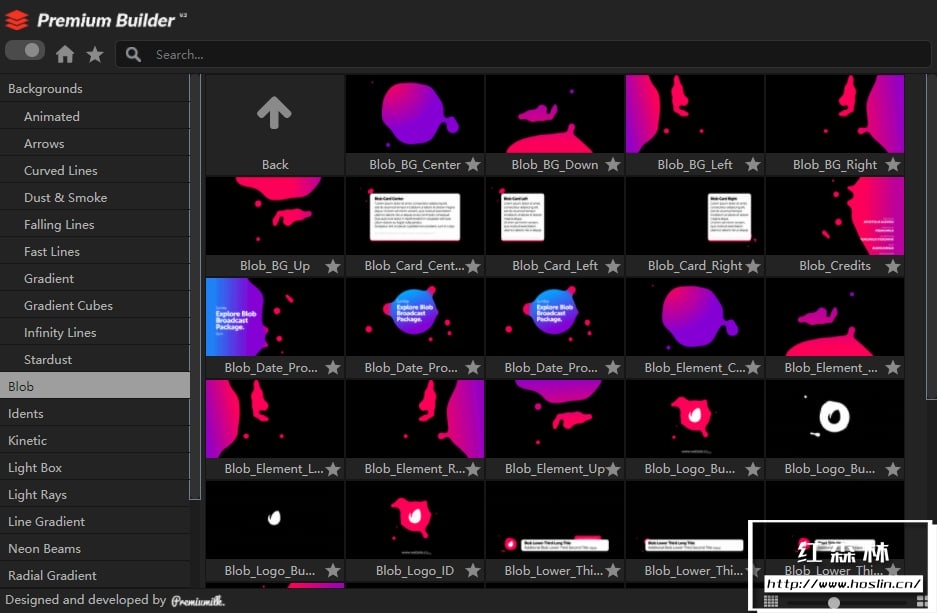Star the Blob_Credits preset

[893, 266]
